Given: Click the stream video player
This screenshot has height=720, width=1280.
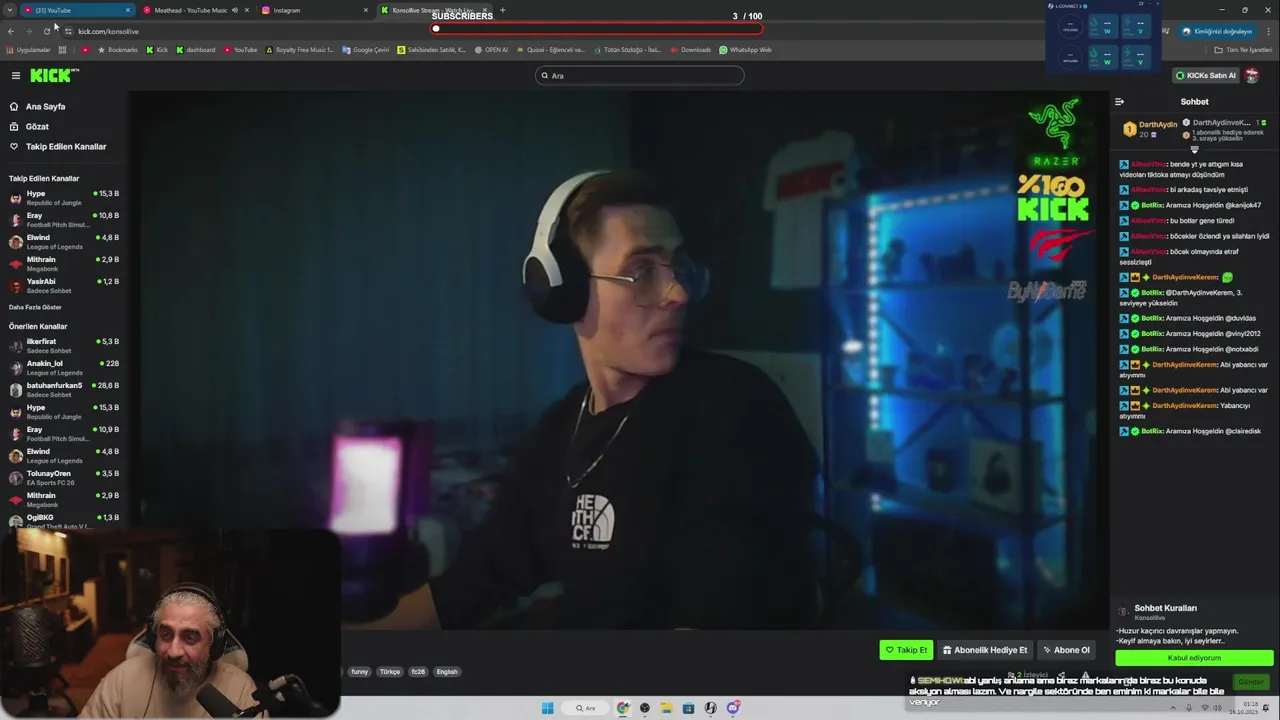Looking at the screenshot, I should coord(618,360).
